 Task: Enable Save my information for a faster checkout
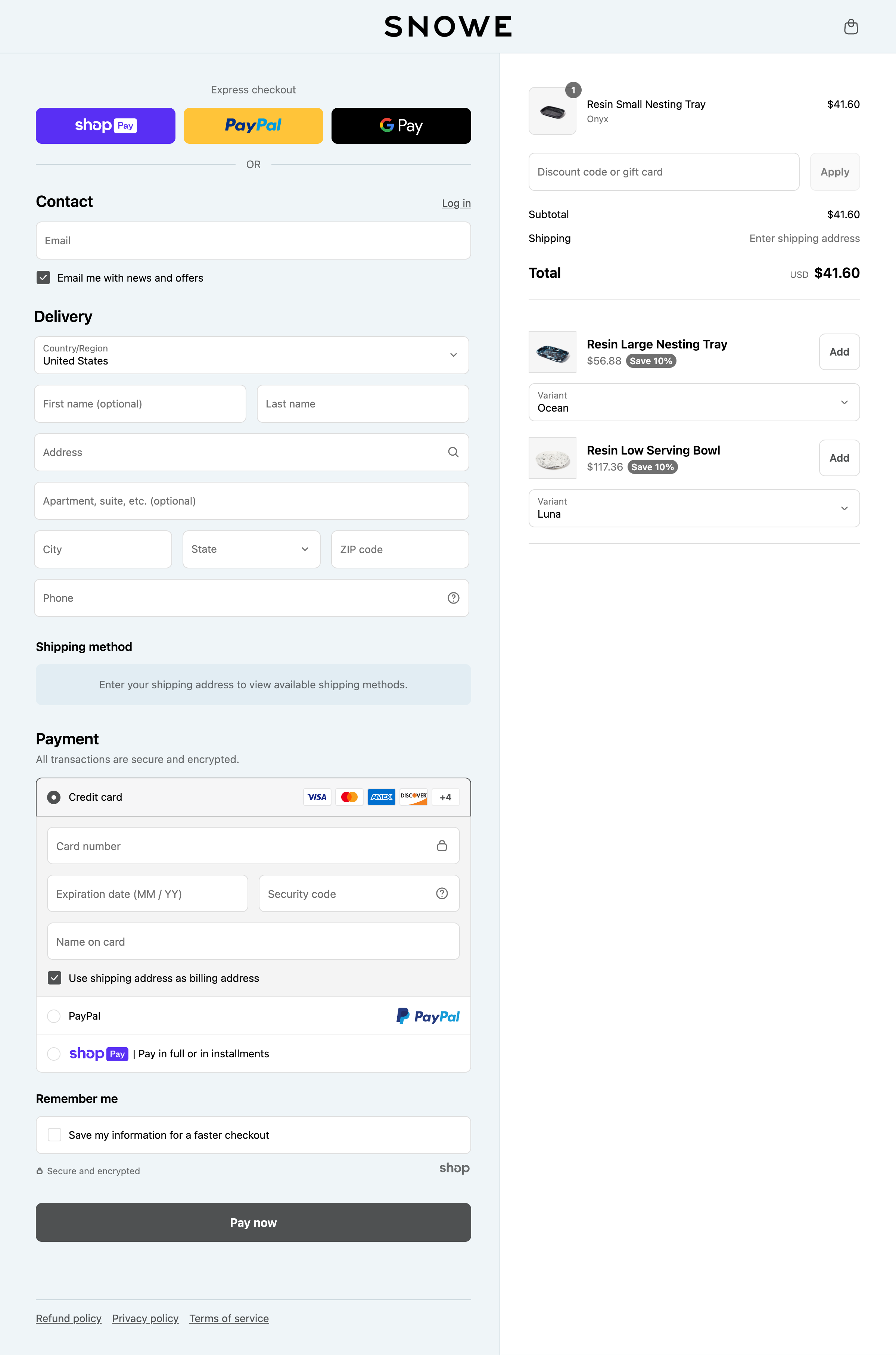pyautogui.click(x=54, y=1134)
